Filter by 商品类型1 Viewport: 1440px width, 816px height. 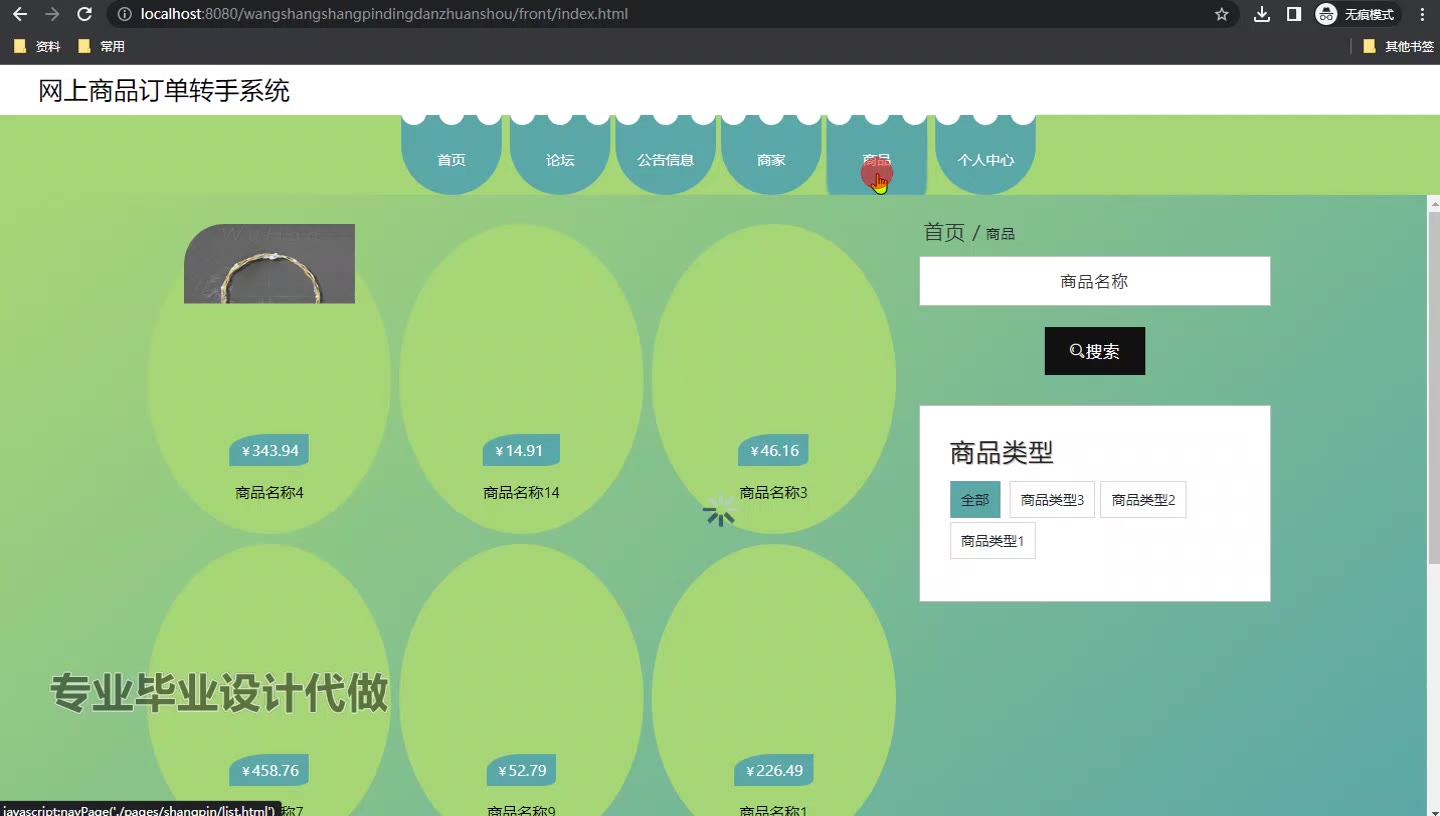992,541
